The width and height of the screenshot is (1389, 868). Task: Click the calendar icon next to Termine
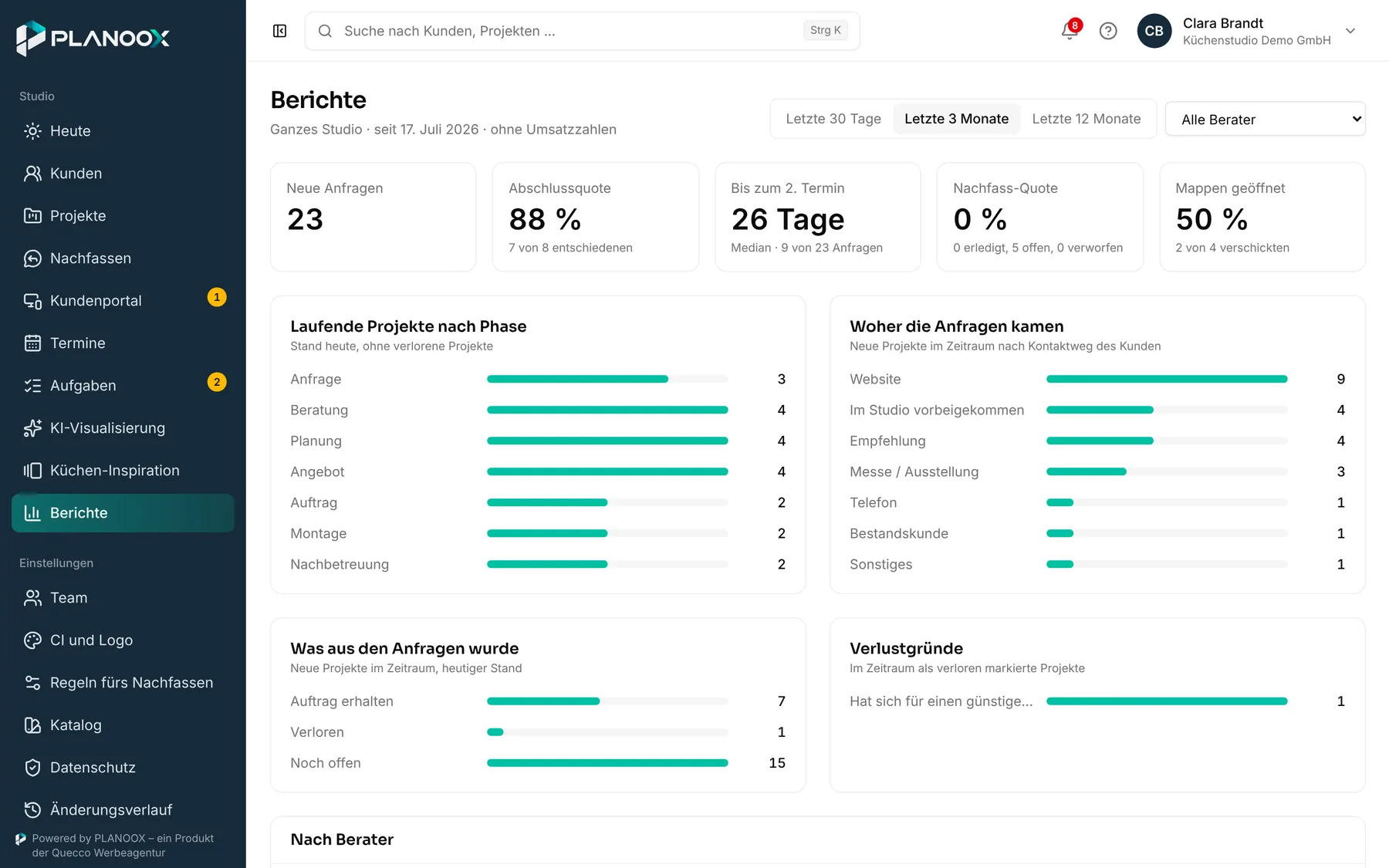tap(32, 343)
